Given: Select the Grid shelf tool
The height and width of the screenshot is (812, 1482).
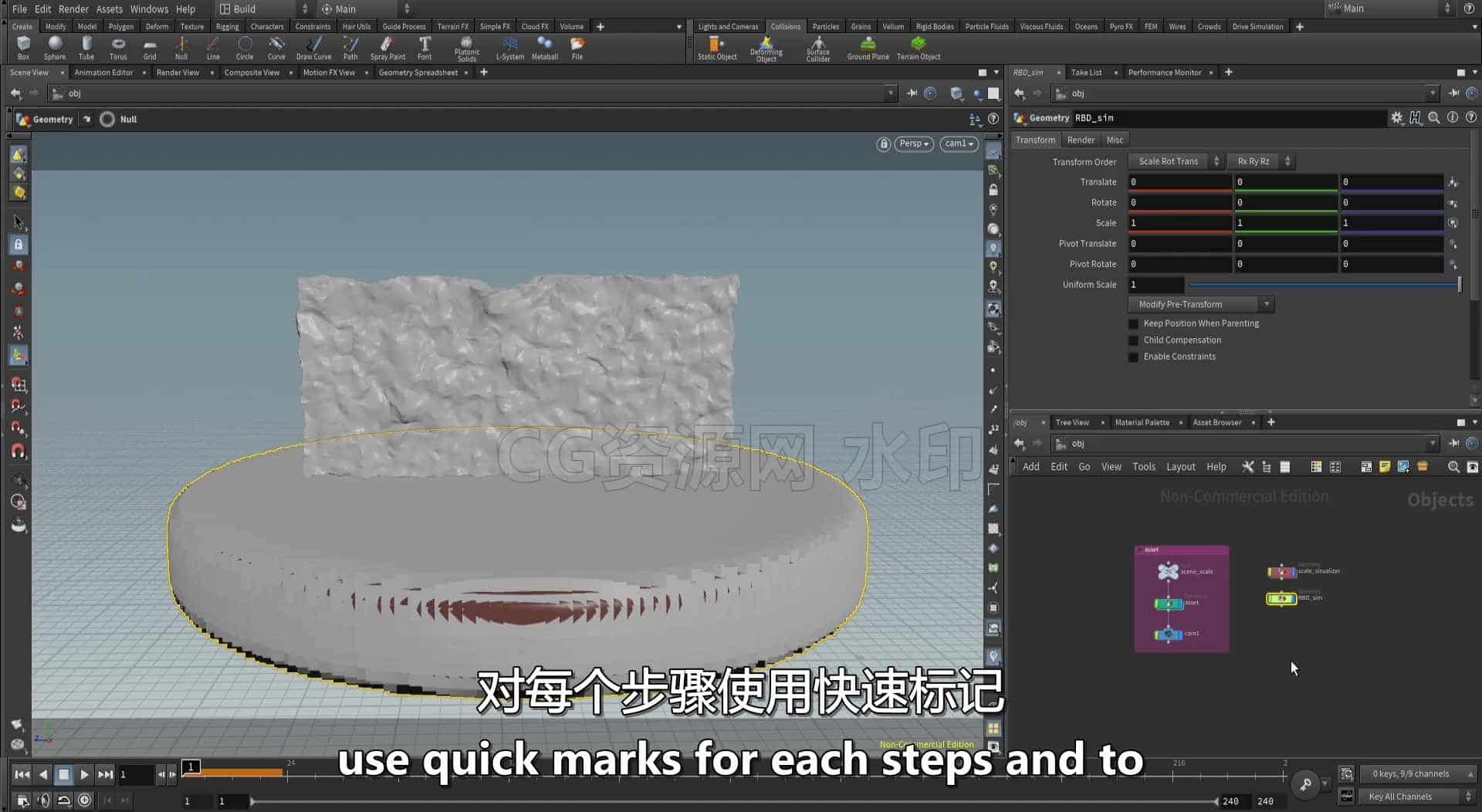Looking at the screenshot, I should (x=150, y=48).
